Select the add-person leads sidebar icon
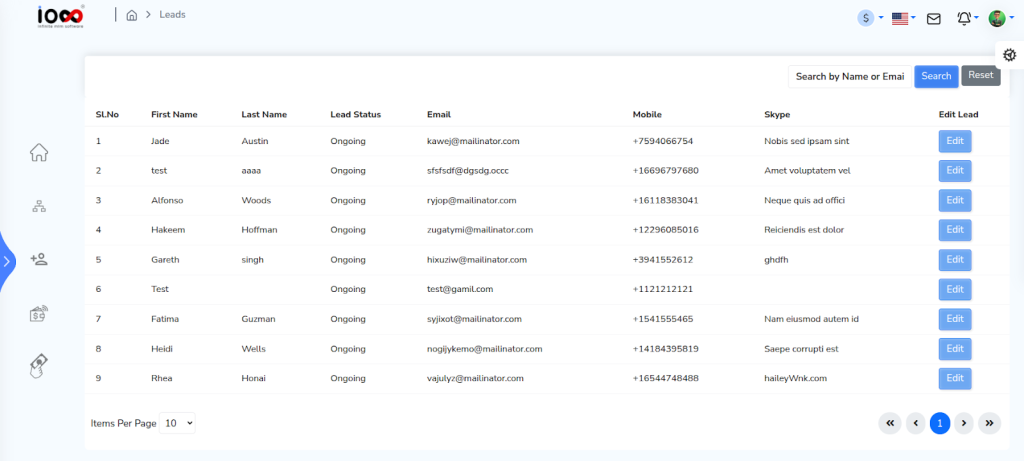 (x=39, y=259)
